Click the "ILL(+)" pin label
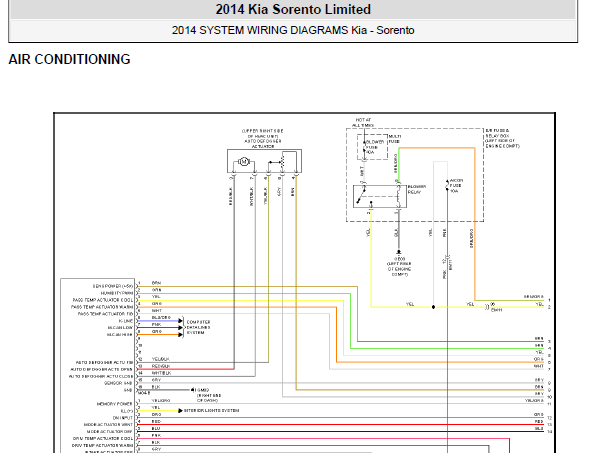 point(127,411)
